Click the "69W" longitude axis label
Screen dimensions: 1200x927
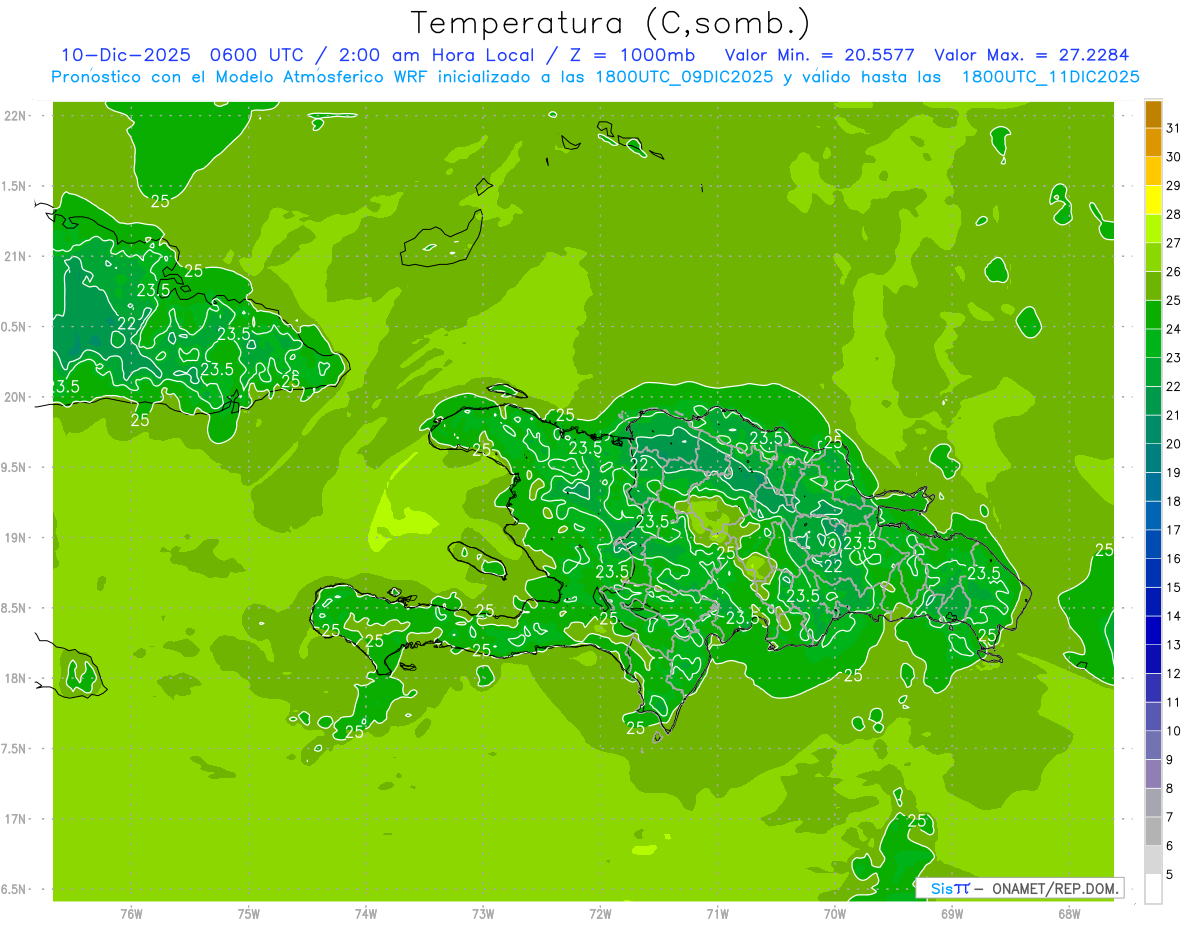pyautogui.click(x=952, y=914)
